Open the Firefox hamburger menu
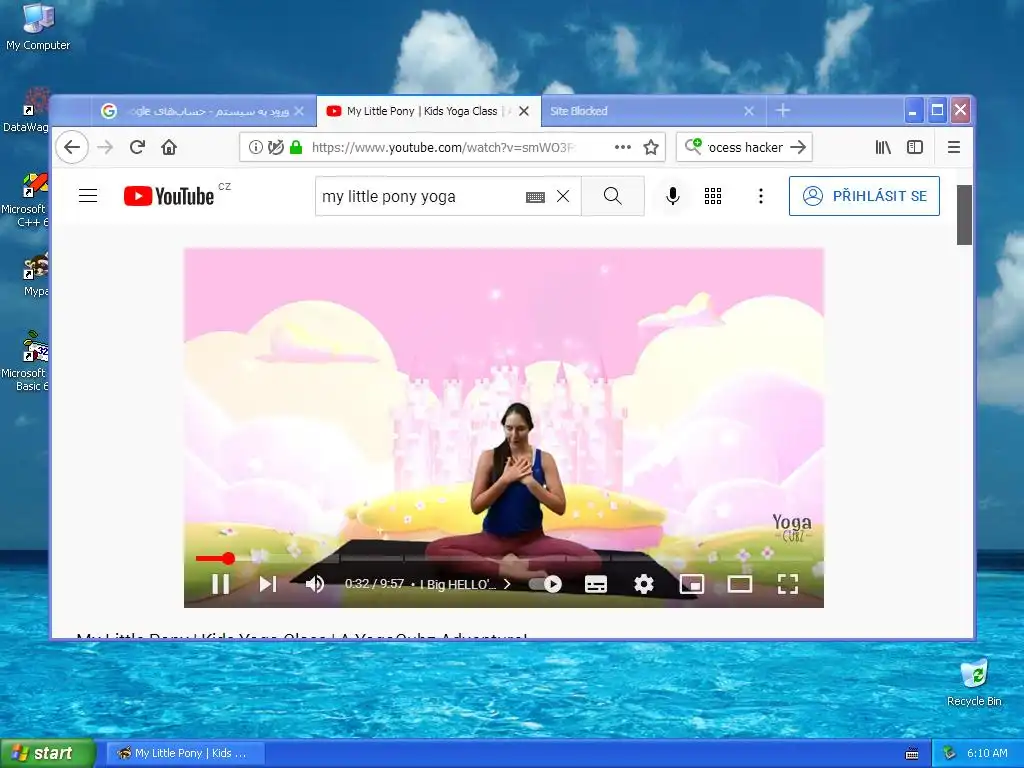1024x768 pixels. [x=953, y=147]
